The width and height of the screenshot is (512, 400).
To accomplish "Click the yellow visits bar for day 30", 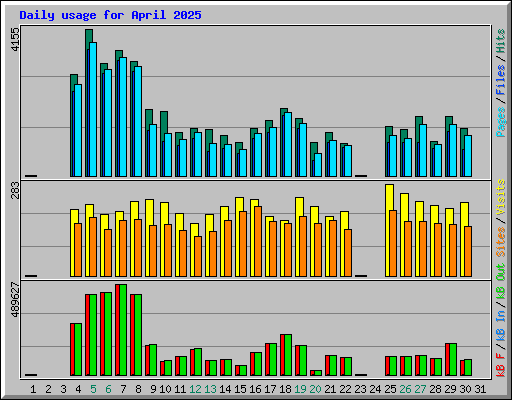I will pos(464,214).
